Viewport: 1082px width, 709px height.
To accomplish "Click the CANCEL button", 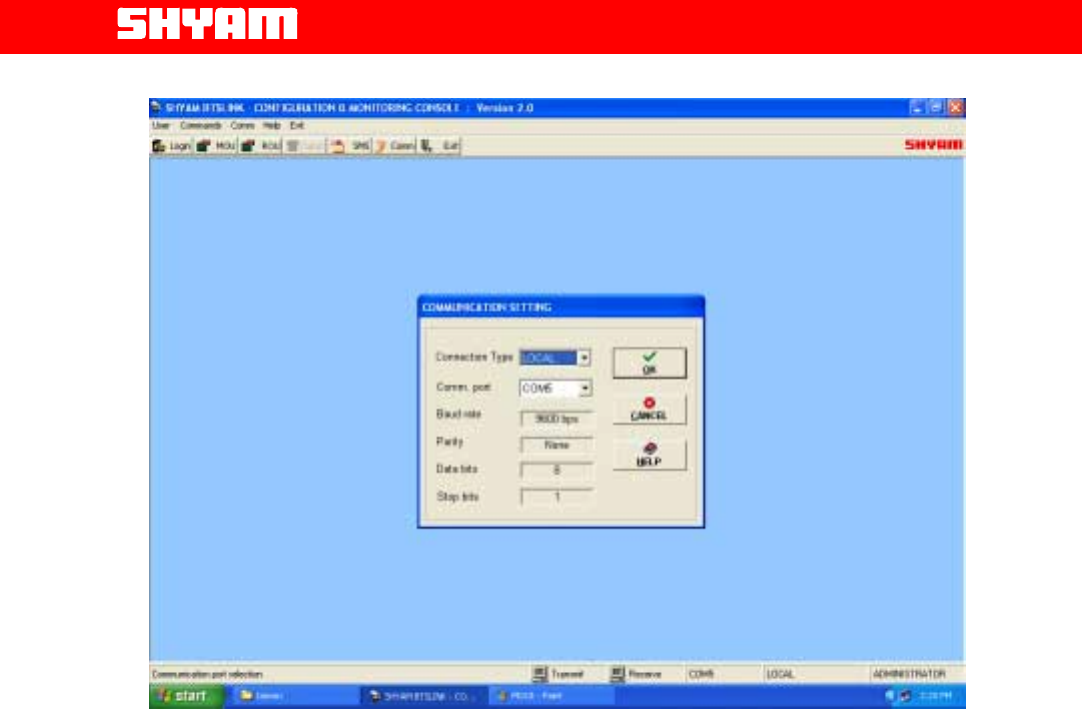I will 649,409.
